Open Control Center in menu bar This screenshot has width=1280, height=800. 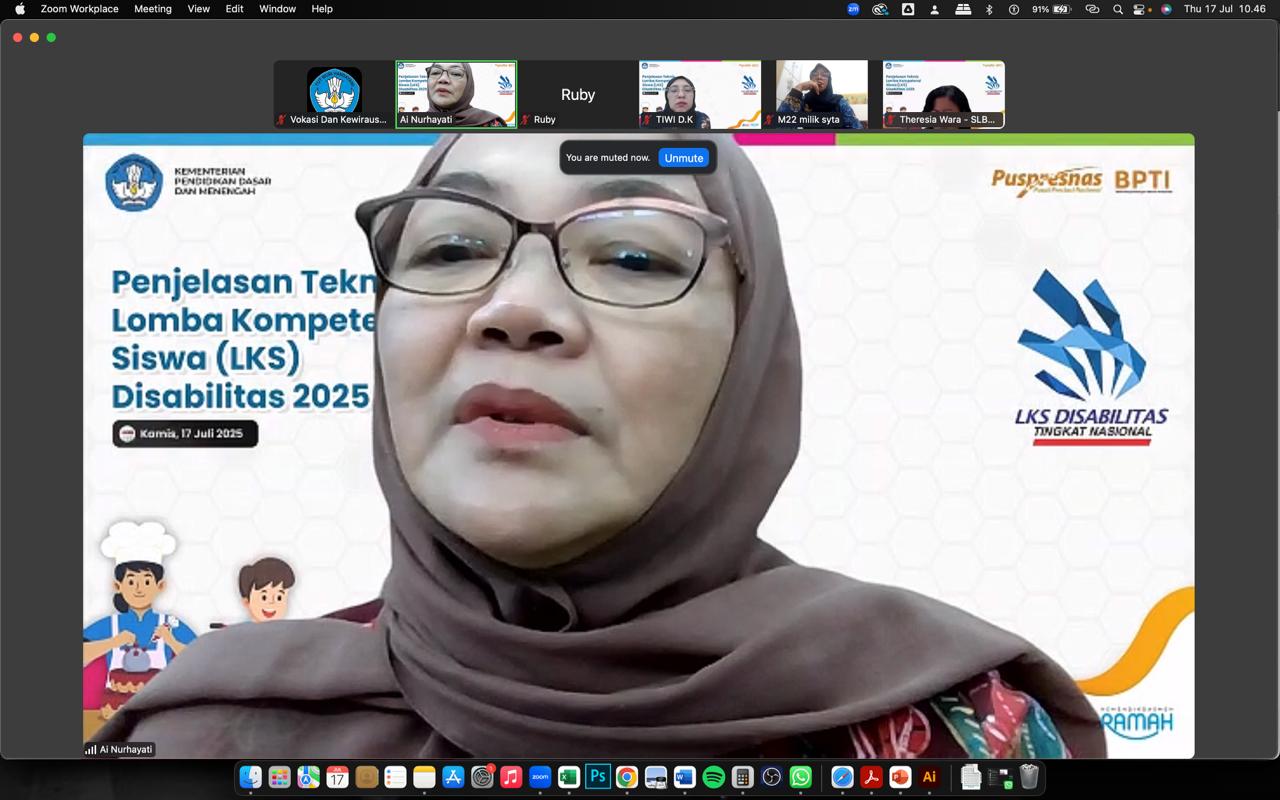(x=1140, y=9)
